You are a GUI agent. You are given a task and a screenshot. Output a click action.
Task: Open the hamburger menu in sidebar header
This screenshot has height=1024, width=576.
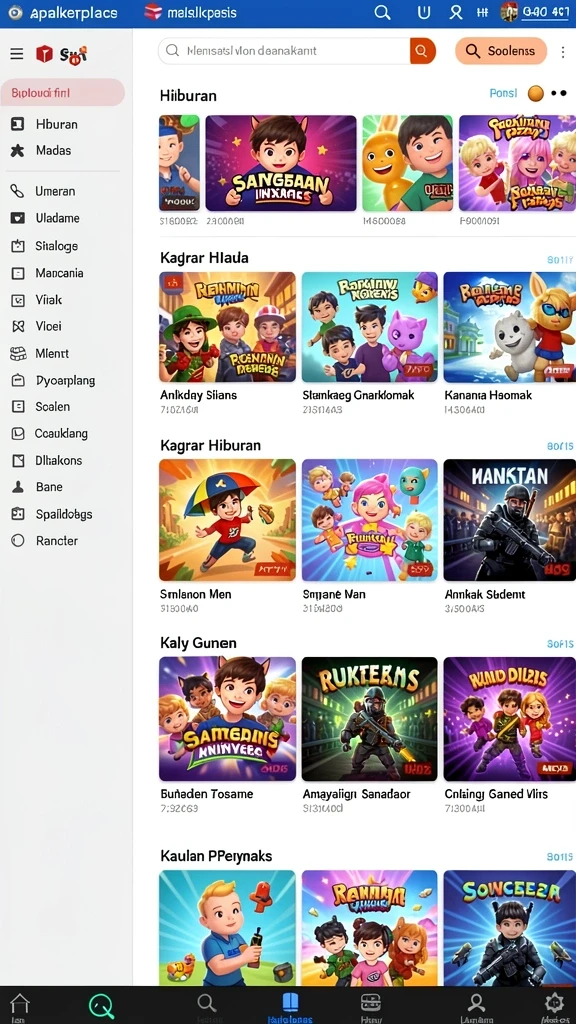pyautogui.click(x=17, y=54)
